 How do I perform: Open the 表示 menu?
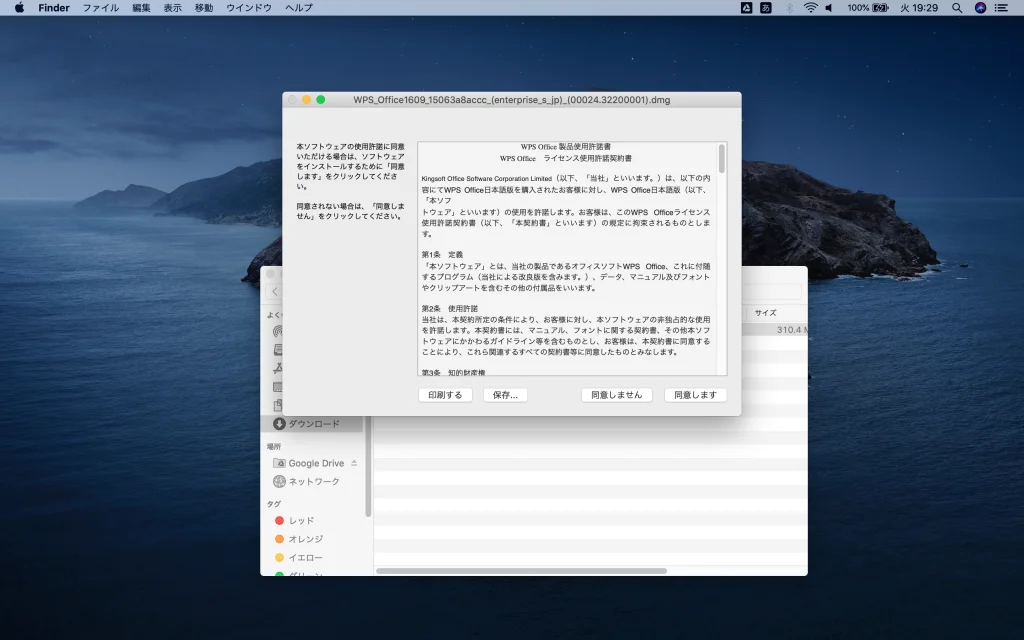(172, 8)
